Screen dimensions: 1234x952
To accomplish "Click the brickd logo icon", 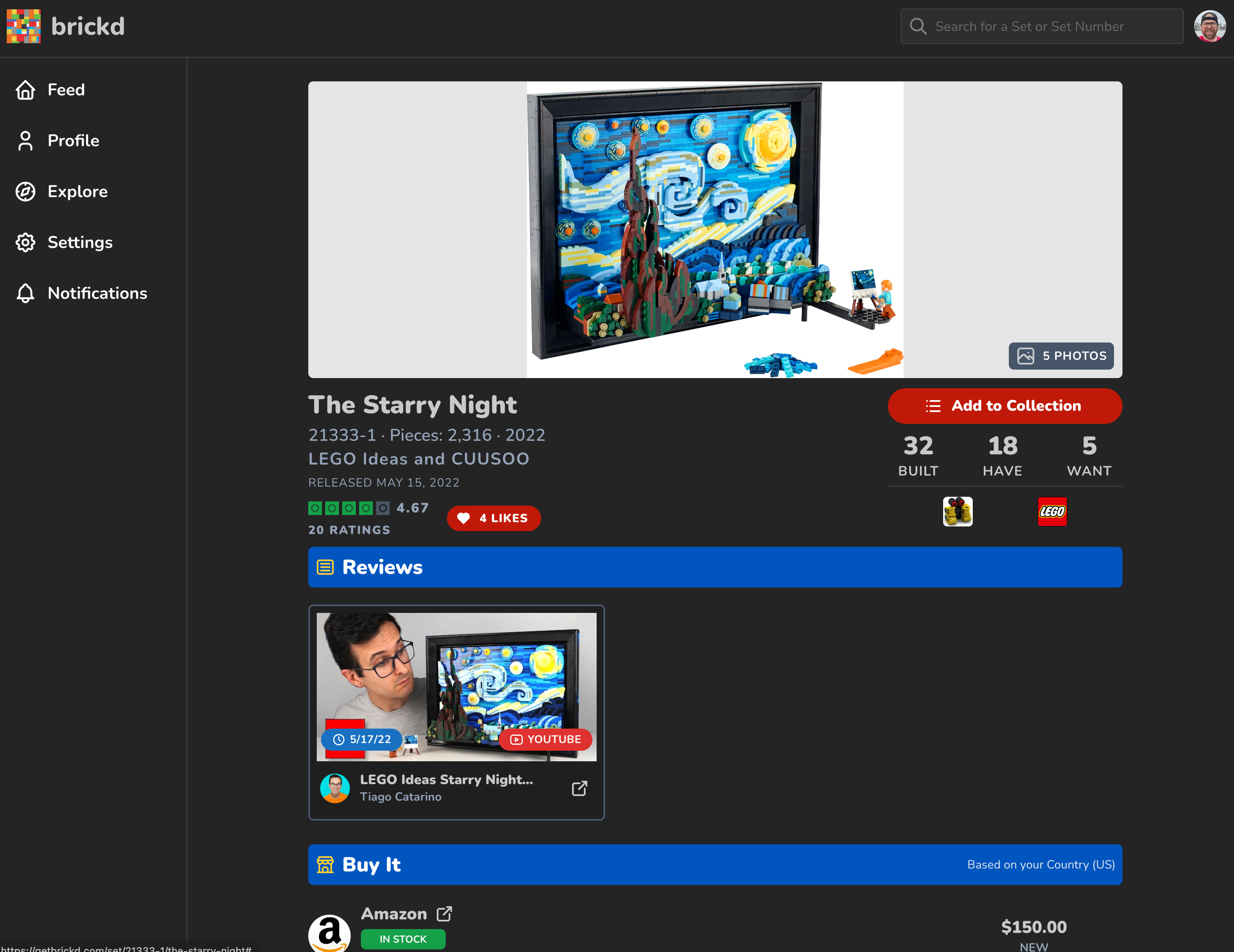I will (24, 26).
